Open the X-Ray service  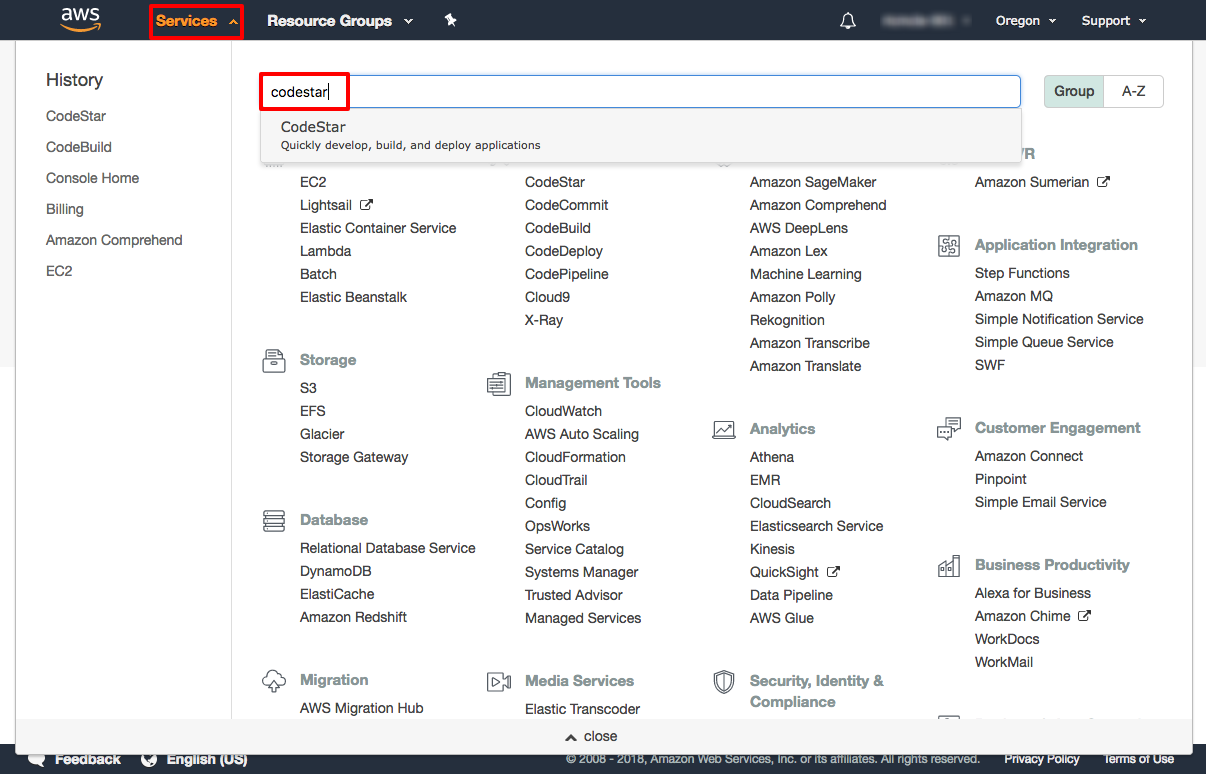[x=544, y=320]
